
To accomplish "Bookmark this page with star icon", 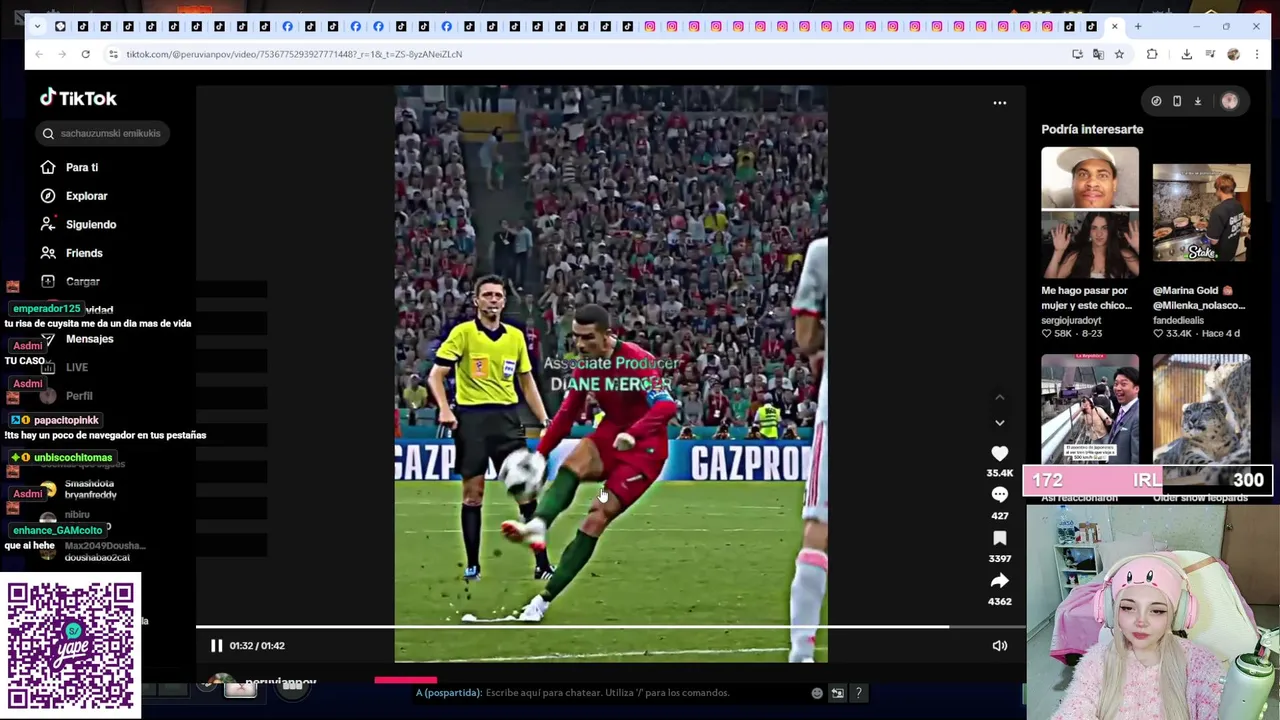I will point(1119,54).
